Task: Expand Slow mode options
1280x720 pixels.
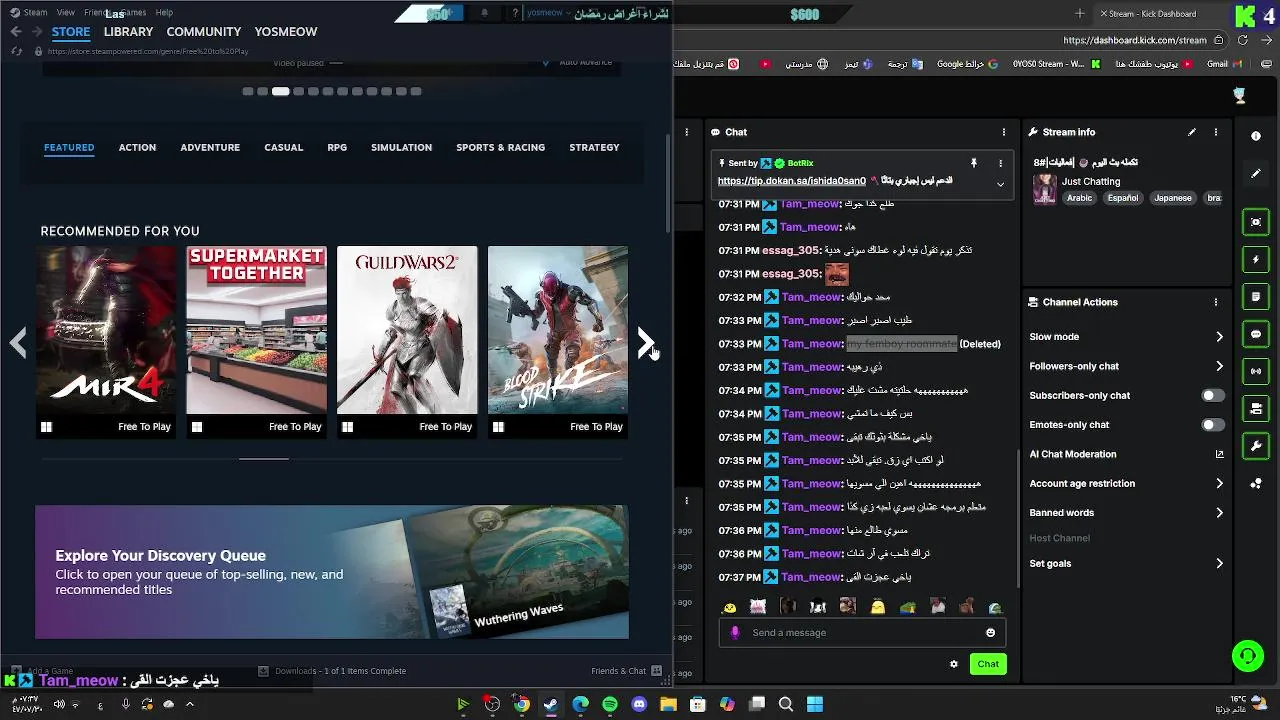Action: (1219, 337)
